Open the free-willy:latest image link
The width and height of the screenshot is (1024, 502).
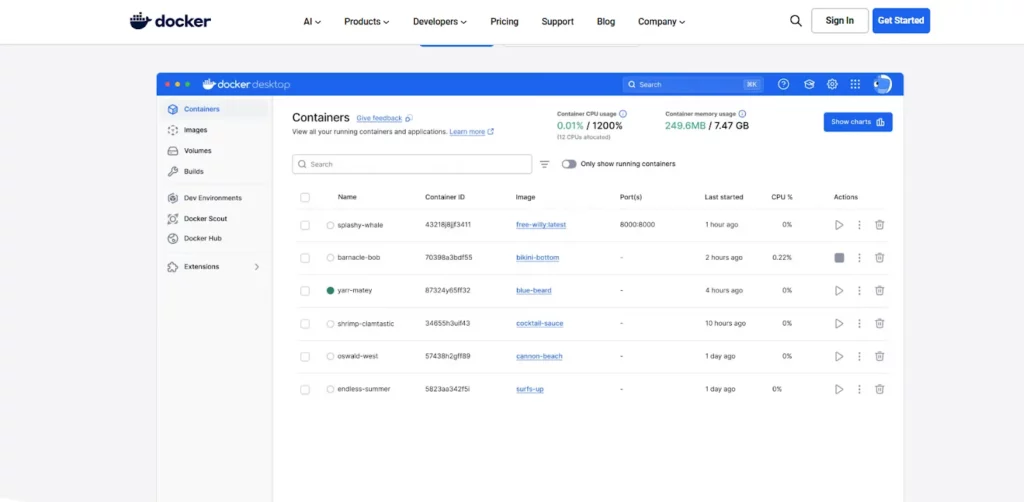(540, 225)
